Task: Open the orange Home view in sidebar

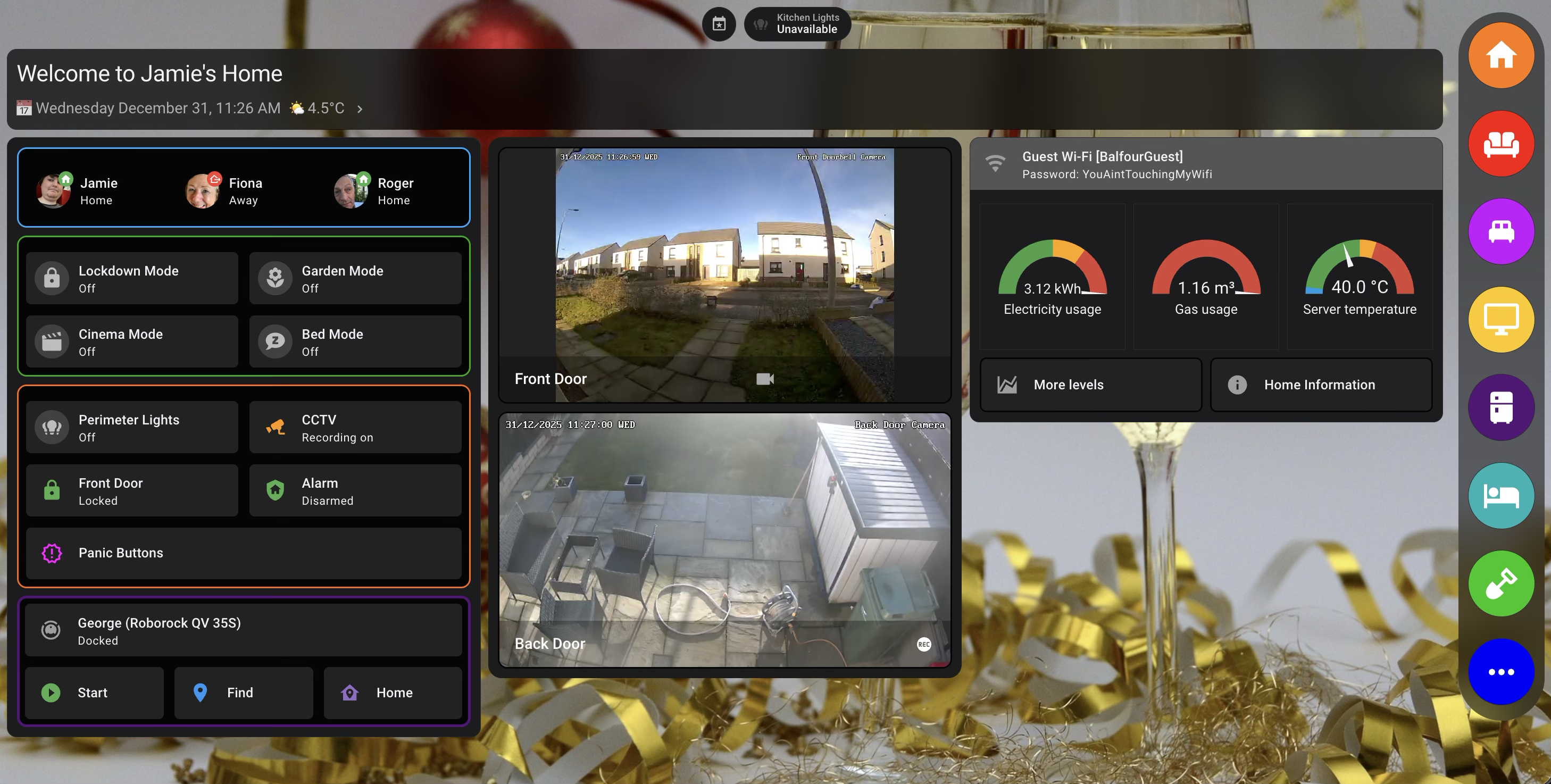Action: [1500, 55]
